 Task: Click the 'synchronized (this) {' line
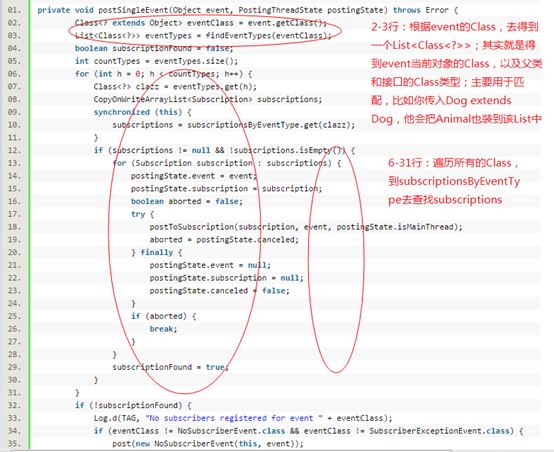[142, 112]
